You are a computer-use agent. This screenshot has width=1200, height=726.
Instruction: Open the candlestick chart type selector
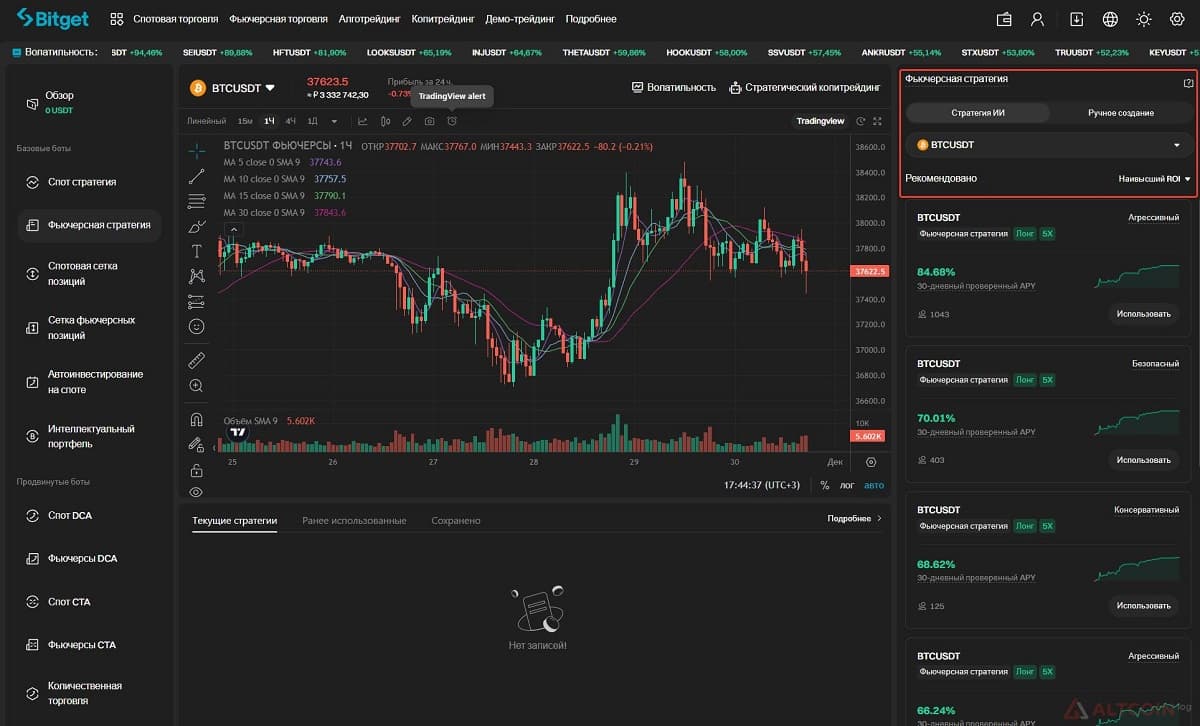pos(385,121)
